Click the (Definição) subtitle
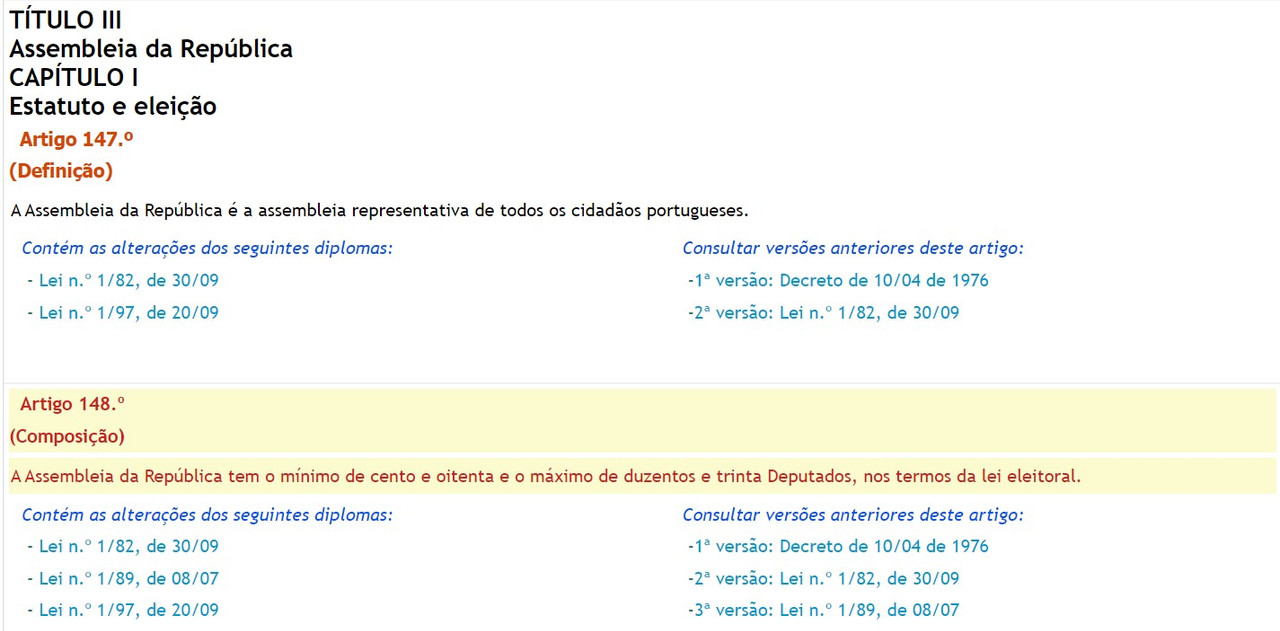The width and height of the screenshot is (1280, 631). (61, 171)
